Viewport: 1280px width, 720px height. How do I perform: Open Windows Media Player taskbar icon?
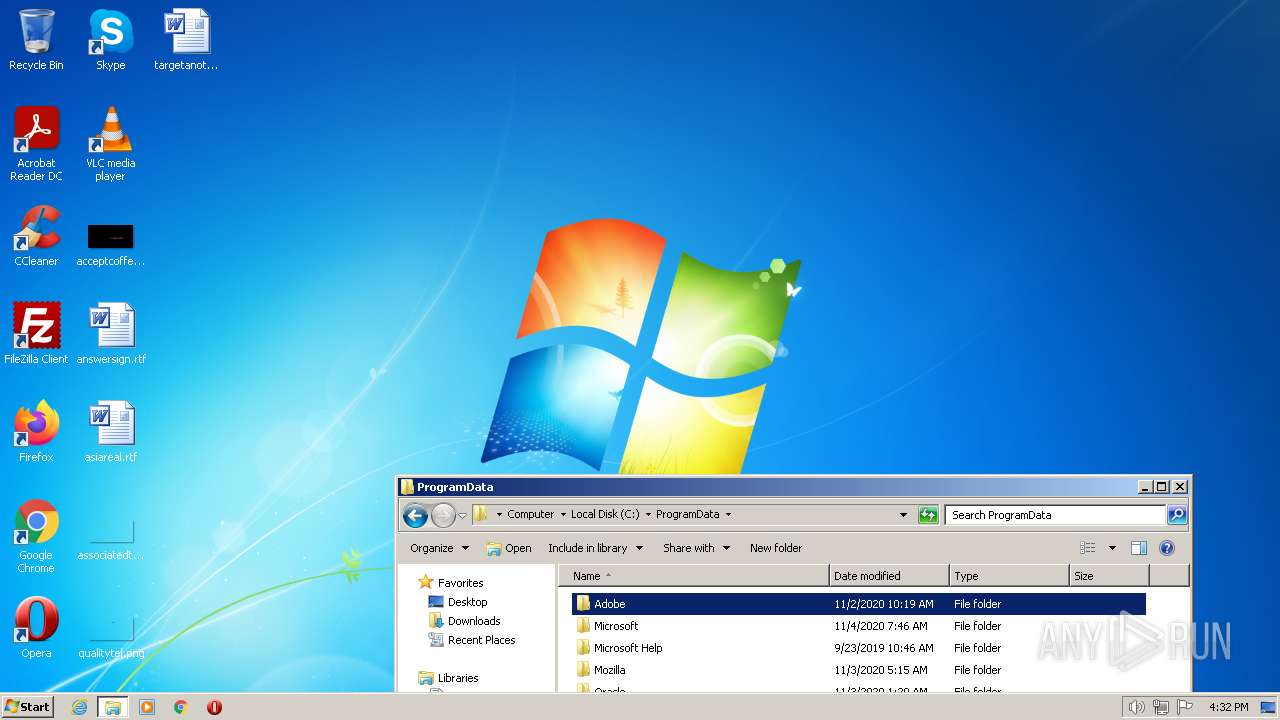[x=147, y=707]
